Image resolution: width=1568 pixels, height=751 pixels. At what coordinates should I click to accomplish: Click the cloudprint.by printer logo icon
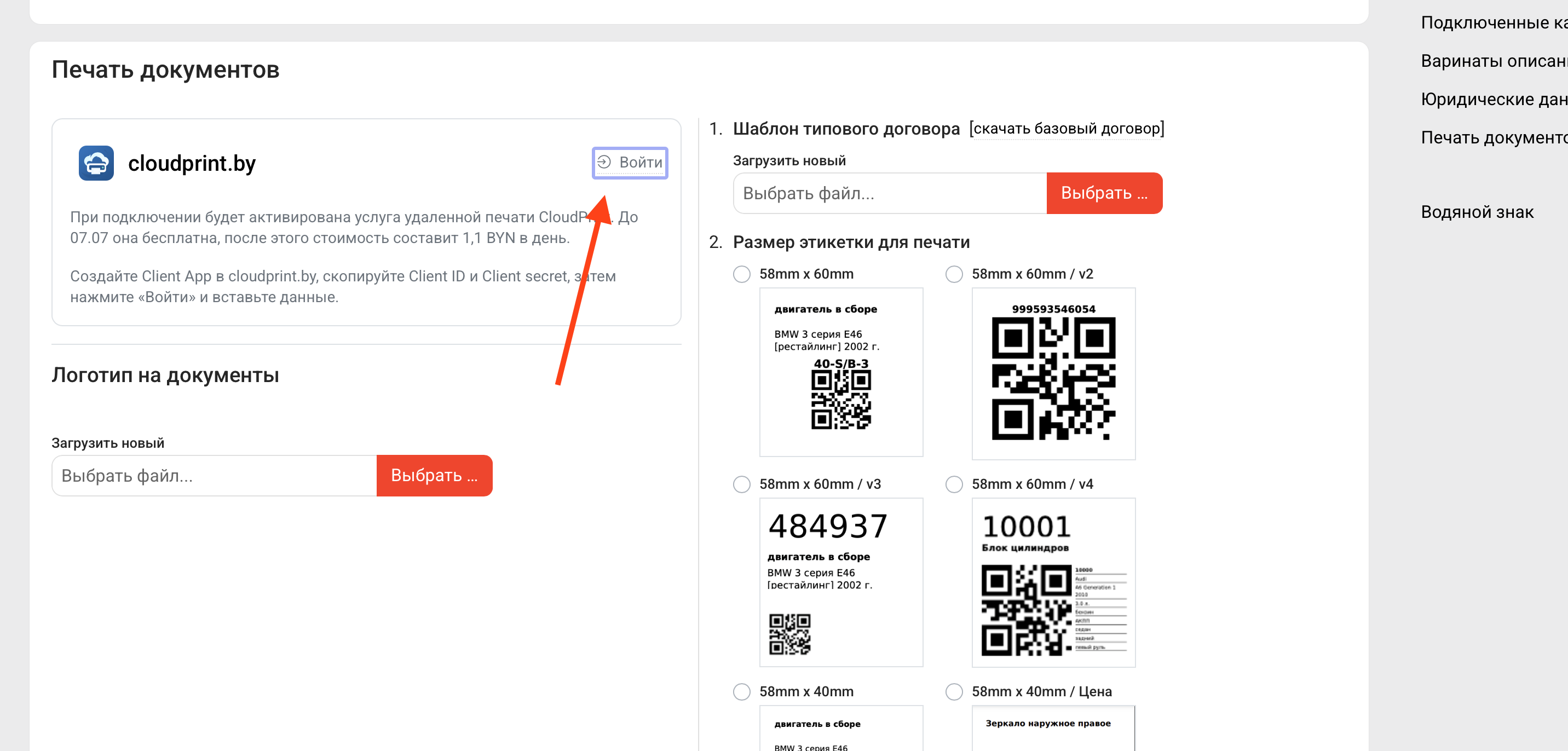click(x=96, y=163)
